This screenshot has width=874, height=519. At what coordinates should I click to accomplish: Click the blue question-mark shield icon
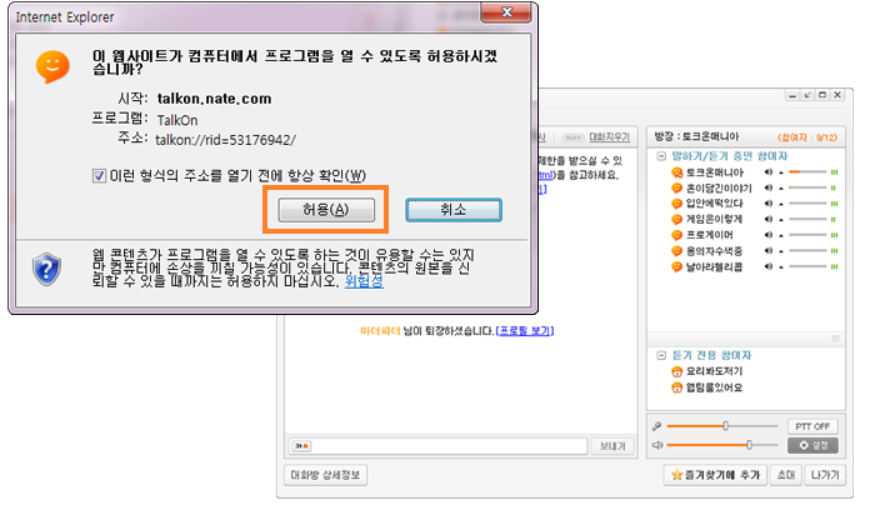coord(47,269)
